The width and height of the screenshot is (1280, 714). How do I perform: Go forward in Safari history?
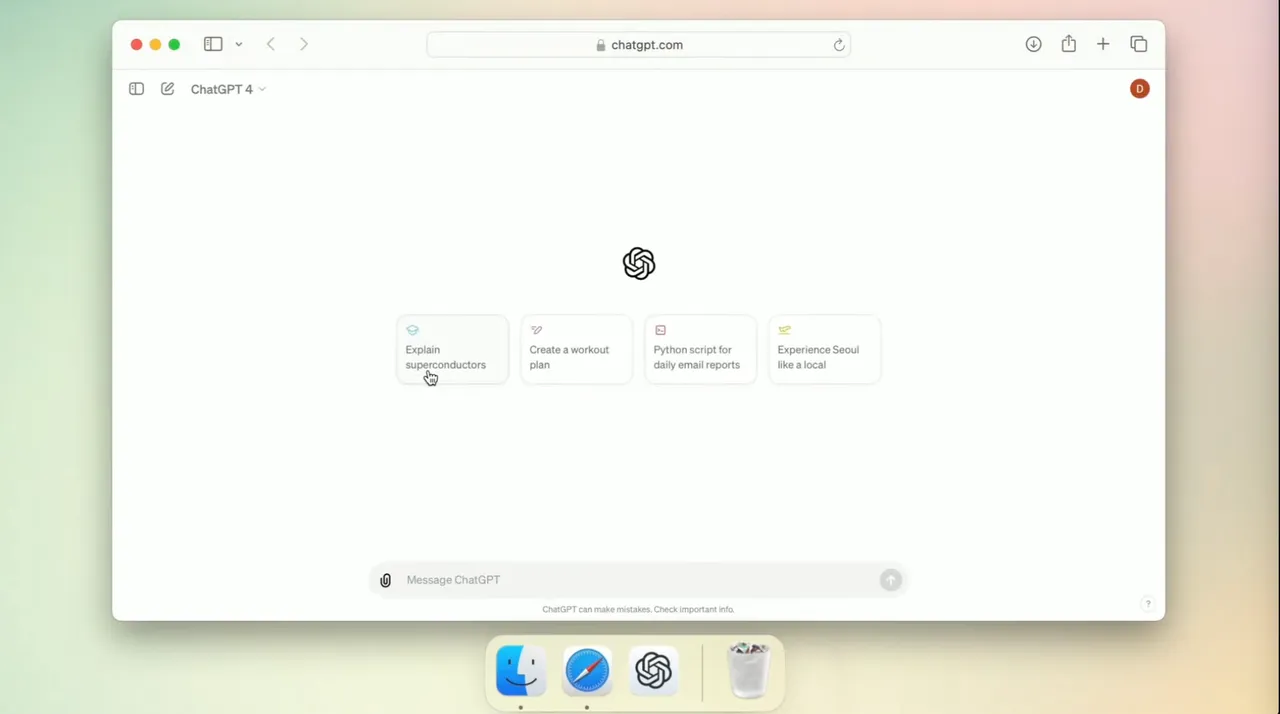tap(304, 44)
